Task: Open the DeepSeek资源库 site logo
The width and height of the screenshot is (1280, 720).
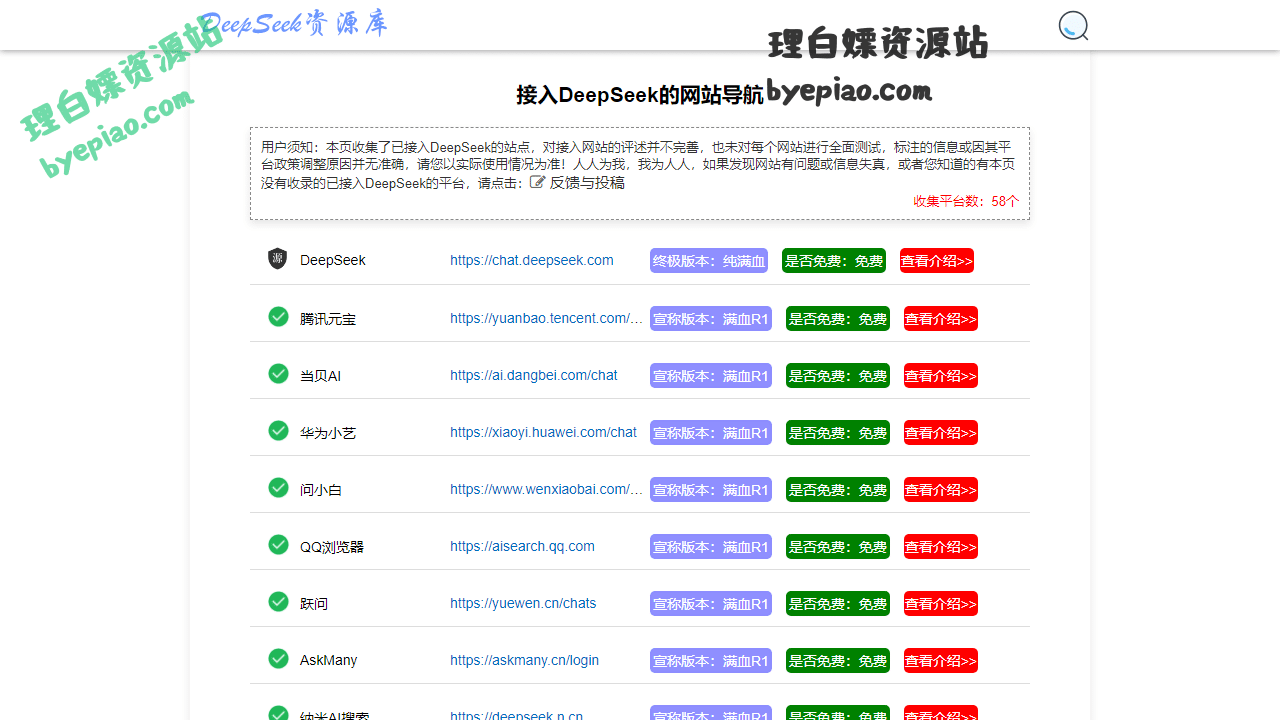Action: 292,23
